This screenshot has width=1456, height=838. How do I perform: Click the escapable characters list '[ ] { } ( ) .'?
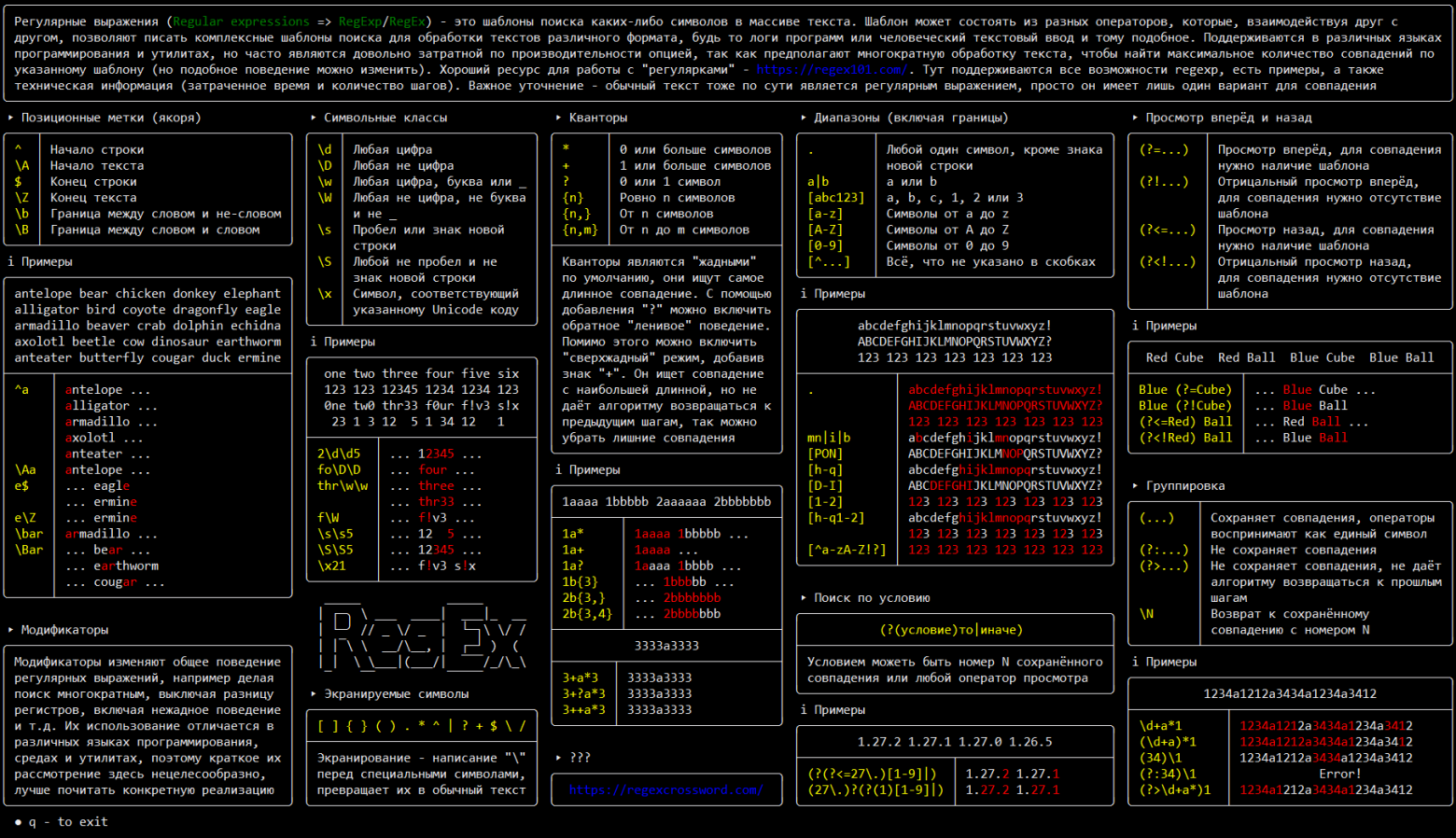[422, 726]
